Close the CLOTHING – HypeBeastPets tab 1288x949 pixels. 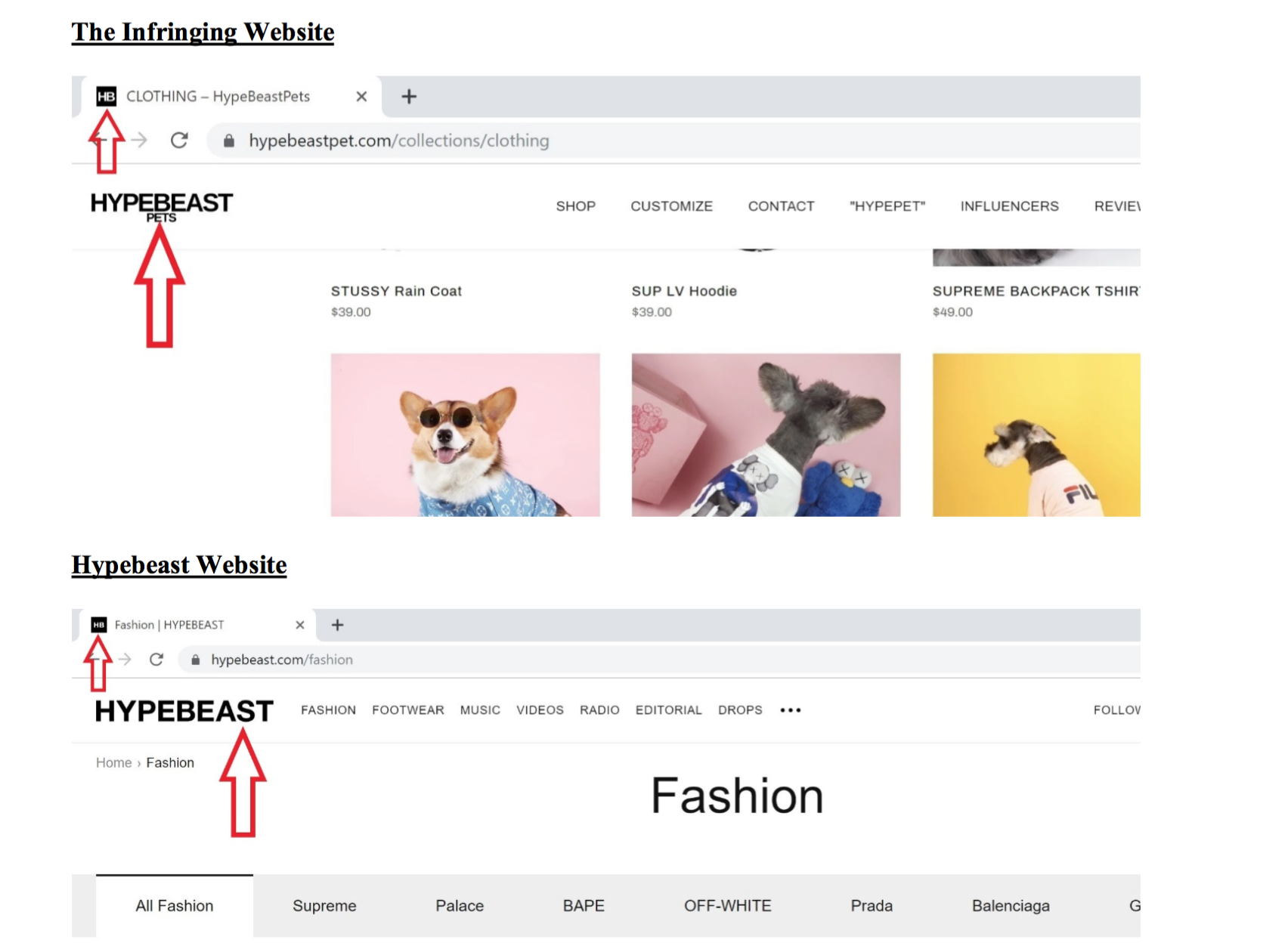(361, 97)
